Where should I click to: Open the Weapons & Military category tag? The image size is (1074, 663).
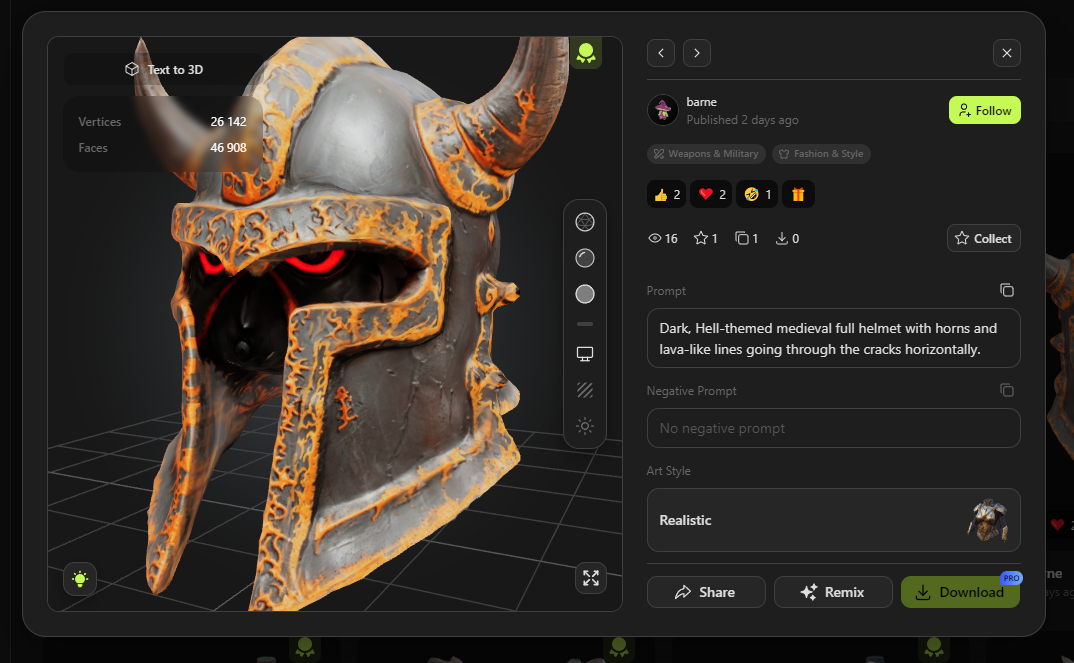706,154
